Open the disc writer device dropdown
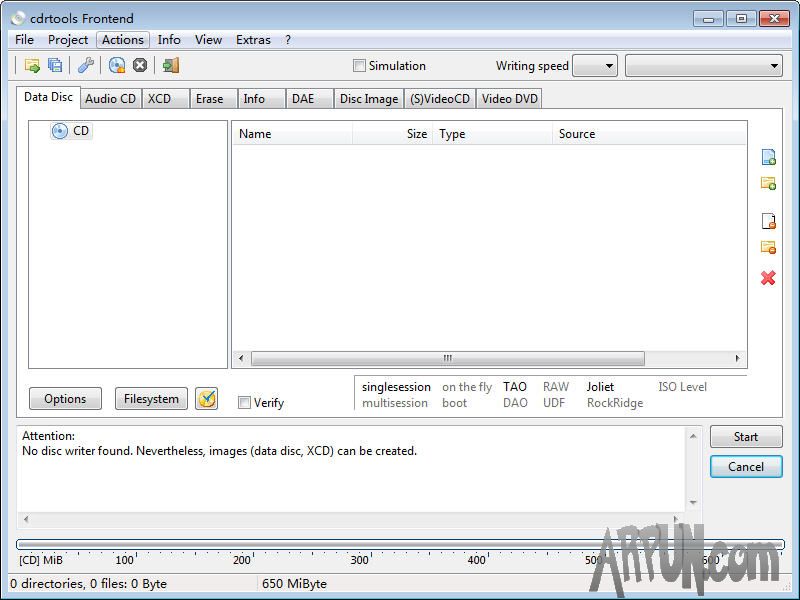The image size is (800, 600). click(704, 66)
